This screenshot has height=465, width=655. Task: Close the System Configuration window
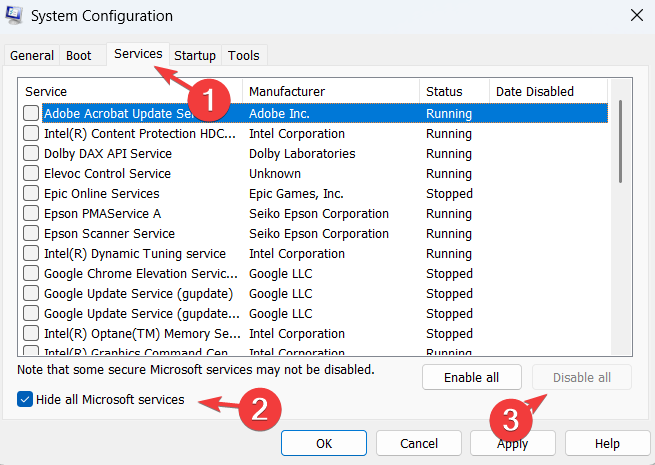(x=636, y=16)
